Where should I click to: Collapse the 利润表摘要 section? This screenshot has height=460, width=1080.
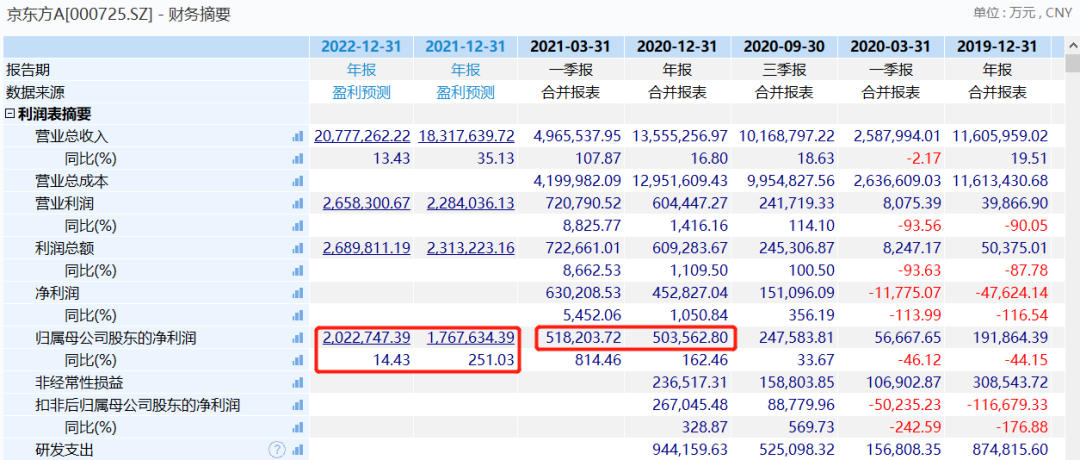pos(10,114)
